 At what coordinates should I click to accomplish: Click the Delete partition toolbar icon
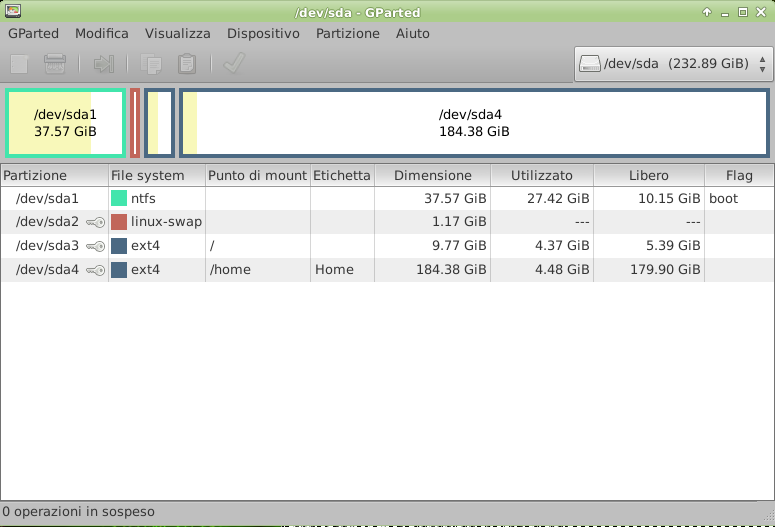(x=55, y=64)
